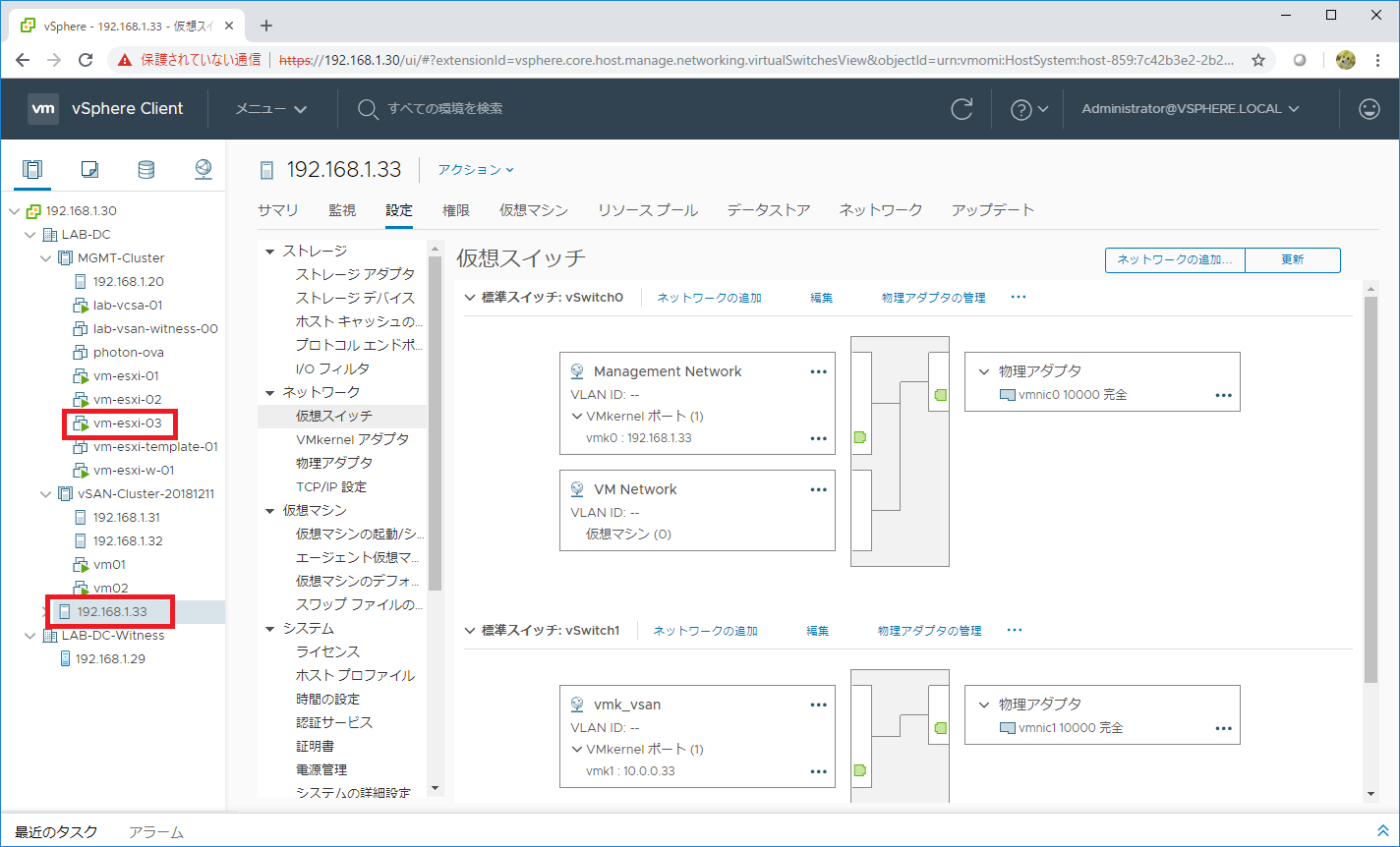
Task: Open the メニュー dropdown
Action: 270,109
